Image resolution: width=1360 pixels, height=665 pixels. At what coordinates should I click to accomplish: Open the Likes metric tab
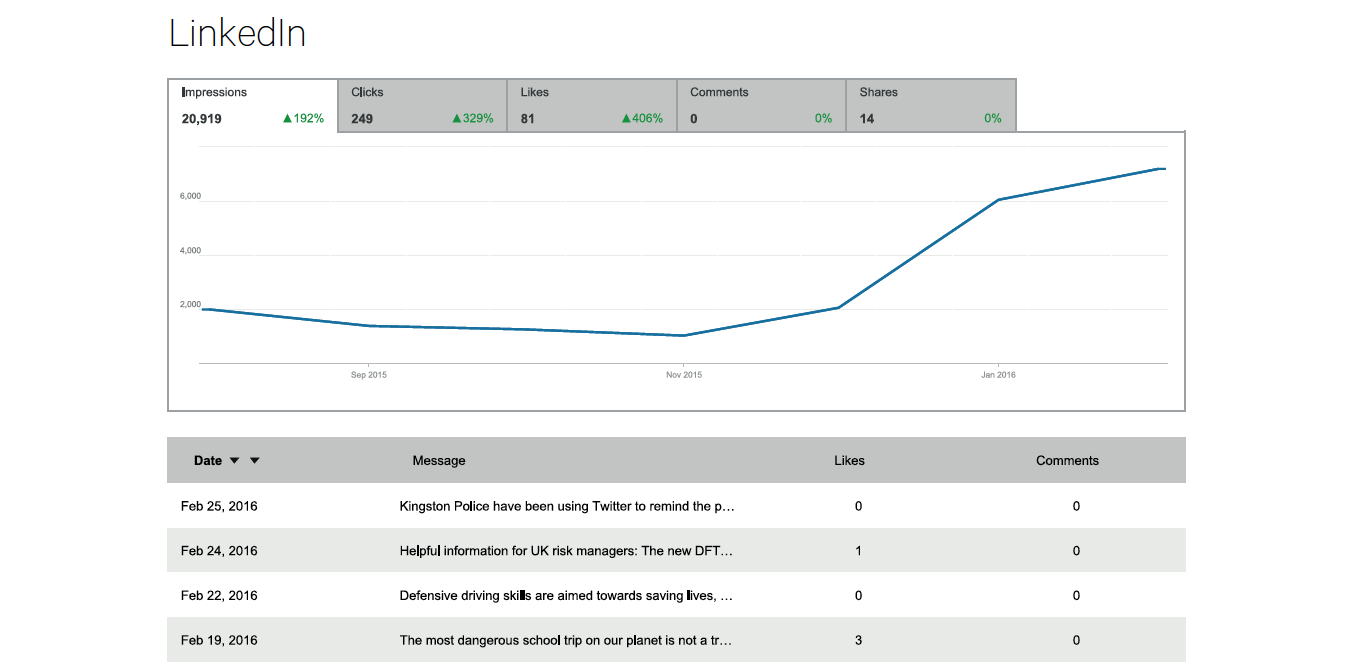point(592,106)
